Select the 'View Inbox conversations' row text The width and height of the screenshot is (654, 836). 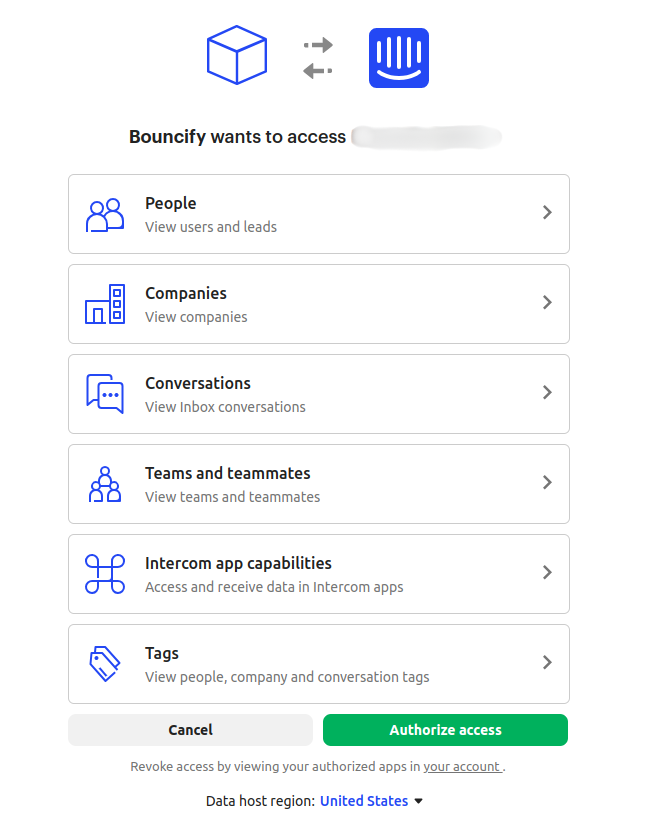(x=225, y=407)
